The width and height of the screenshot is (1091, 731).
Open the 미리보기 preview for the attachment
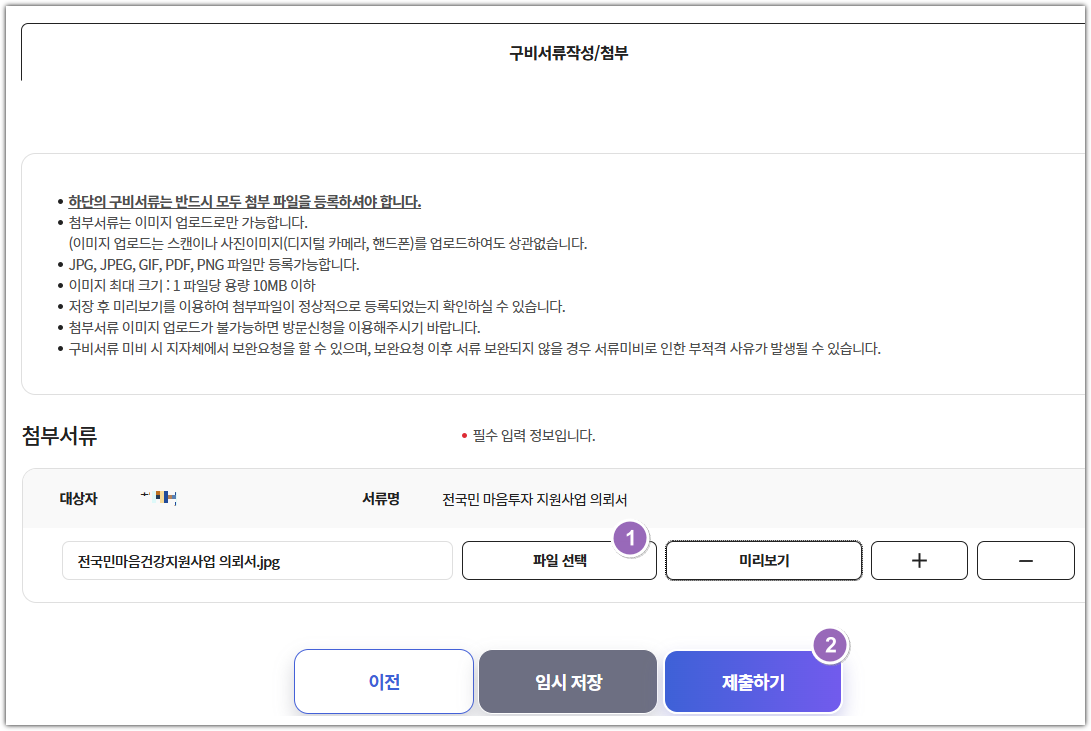pos(763,560)
